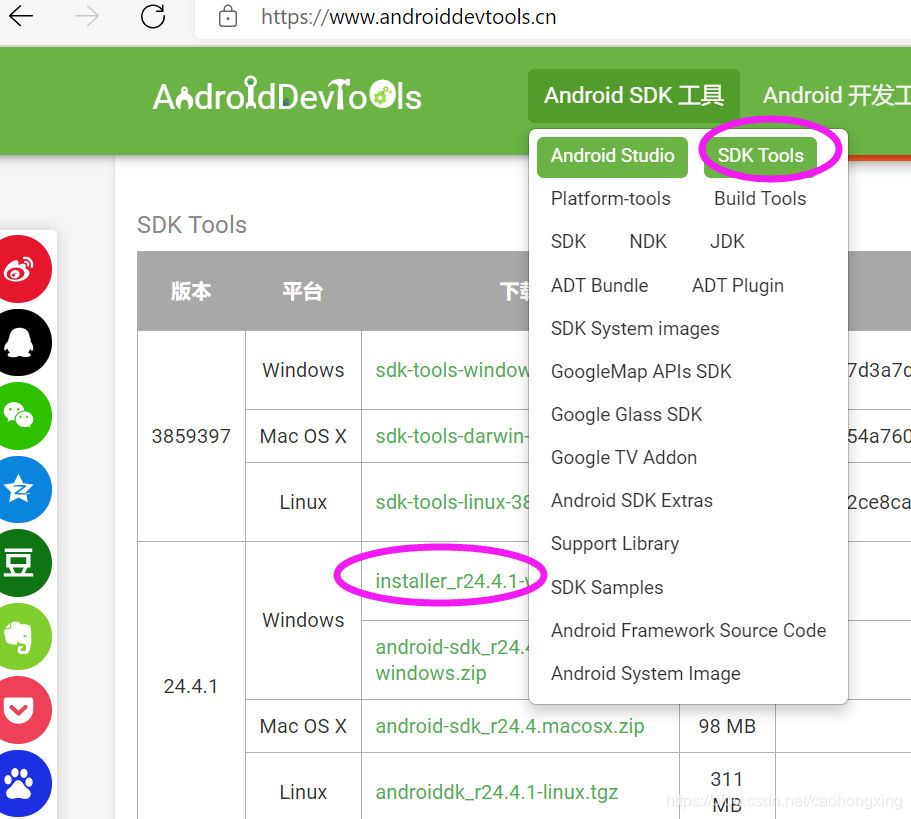Open Android SDK Extras entry
Screen dimensions: 911x819
(x=632, y=501)
